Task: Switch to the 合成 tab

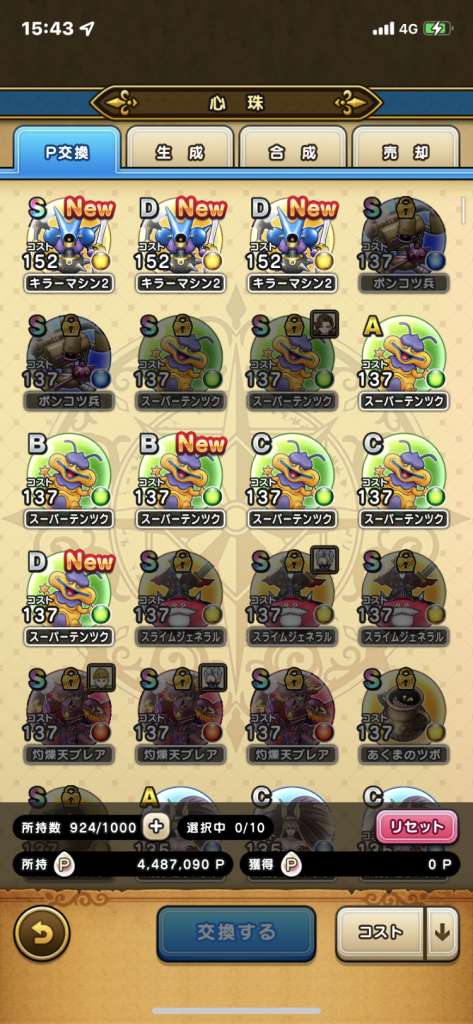Action: tap(293, 153)
